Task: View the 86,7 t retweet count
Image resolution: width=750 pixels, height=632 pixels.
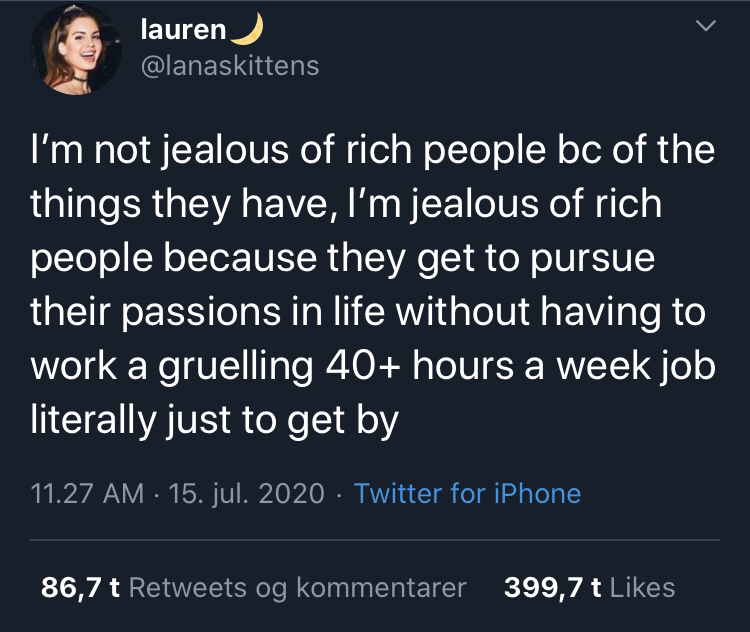Action: coord(80,588)
